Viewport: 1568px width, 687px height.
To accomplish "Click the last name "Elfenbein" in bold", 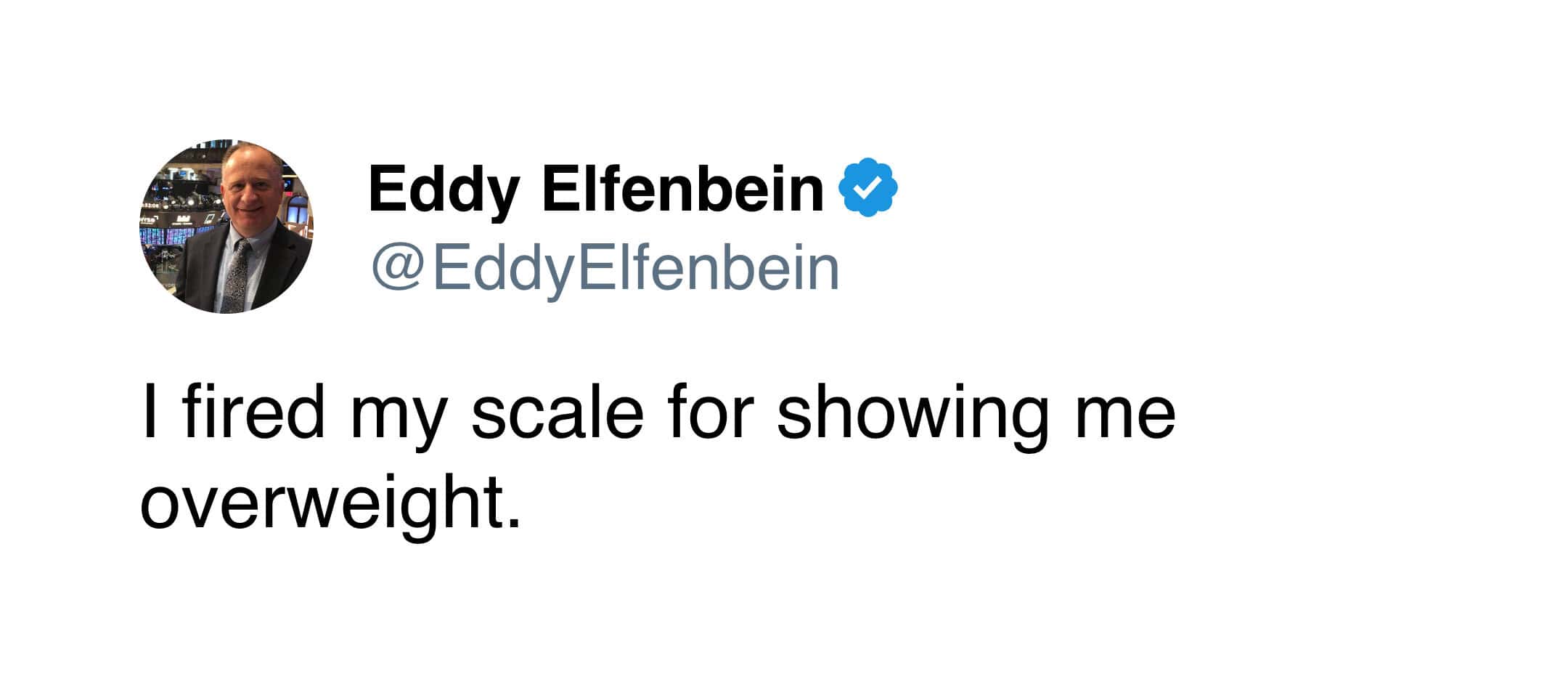I will tap(683, 188).
